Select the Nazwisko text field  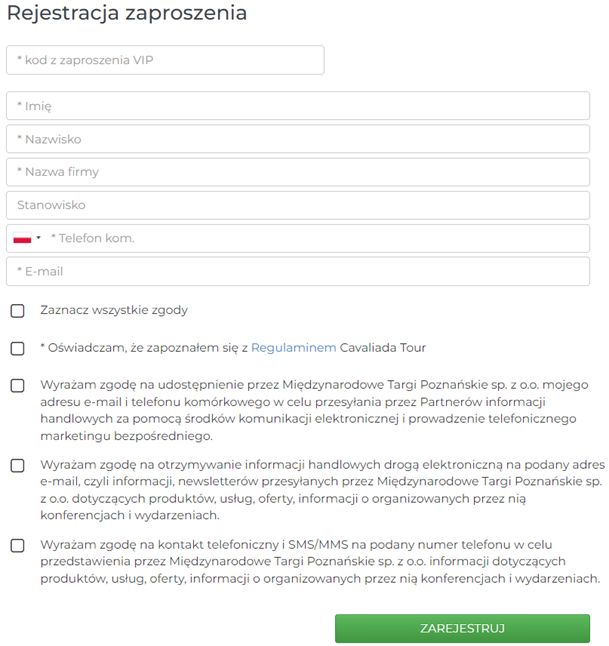coord(298,139)
